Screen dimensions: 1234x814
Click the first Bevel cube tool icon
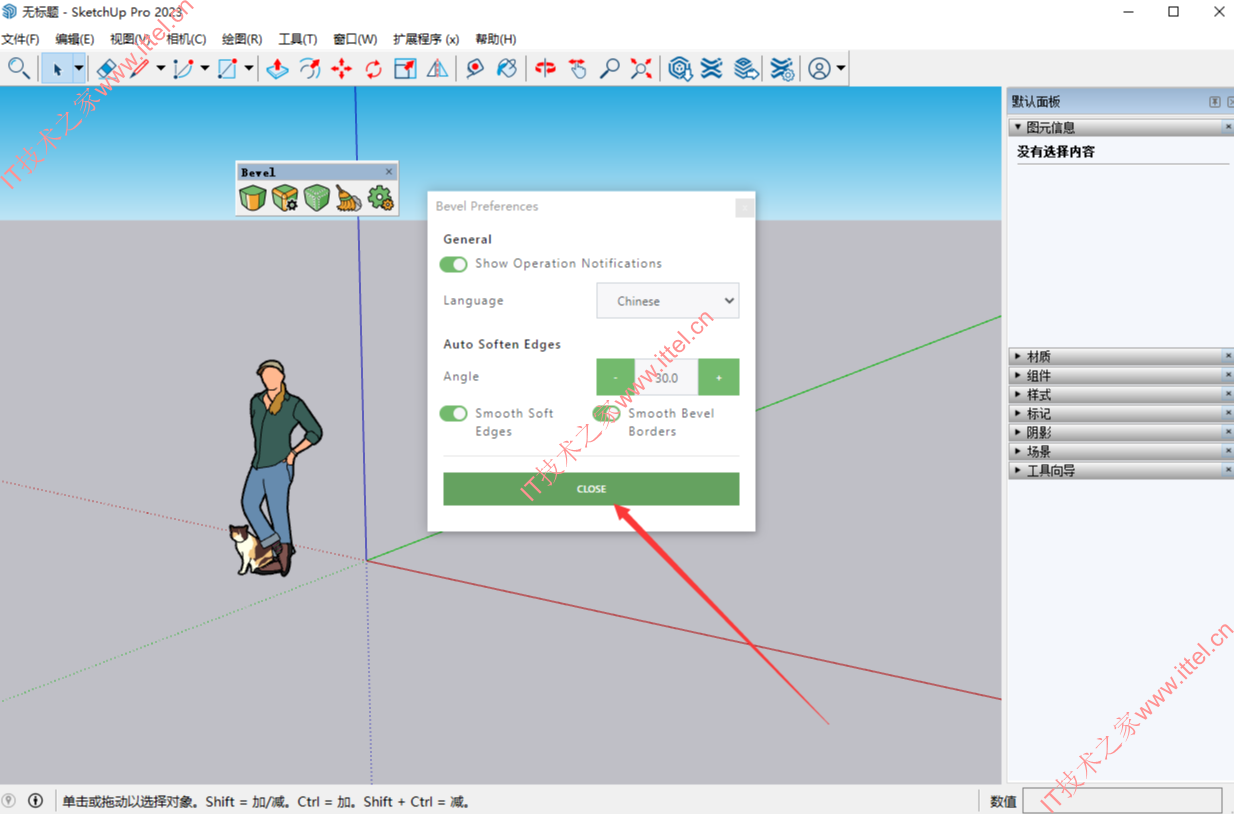pyautogui.click(x=253, y=198)
